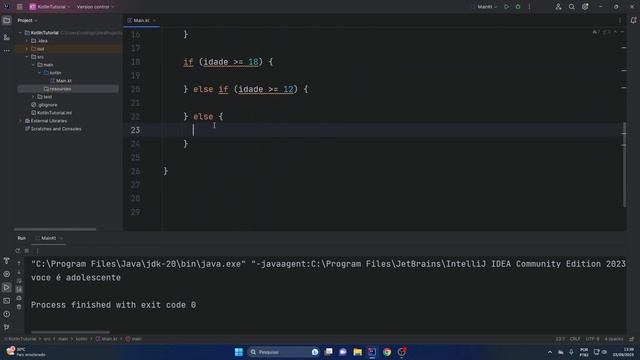Open line separator CRLF setting
Screen dimensions: 640x360
click(575, 339)
